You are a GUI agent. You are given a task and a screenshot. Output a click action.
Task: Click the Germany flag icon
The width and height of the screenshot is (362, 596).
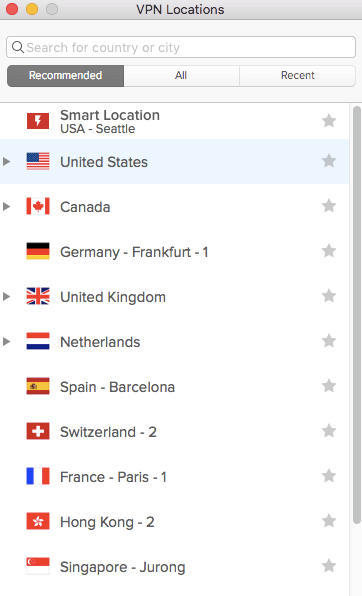(38, 251)
